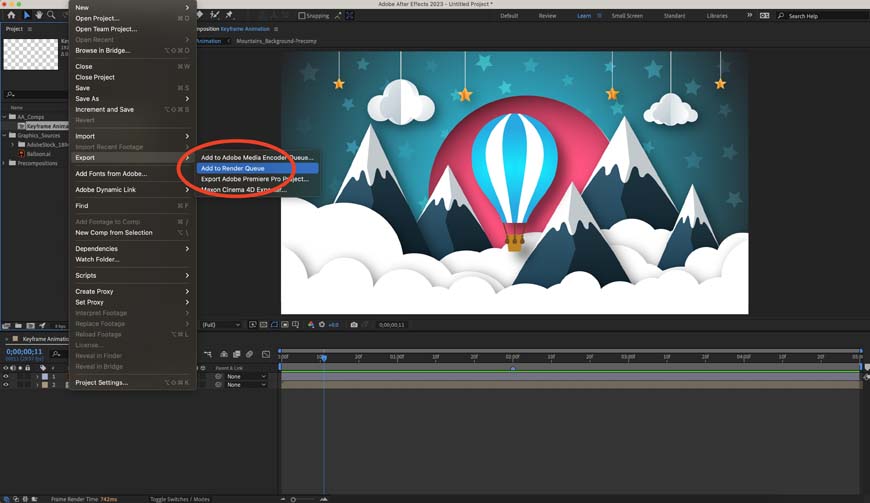Click the timeline zoom slider handle
The width and height of the screenshot is (870, 503).
(x=294, y=499)
